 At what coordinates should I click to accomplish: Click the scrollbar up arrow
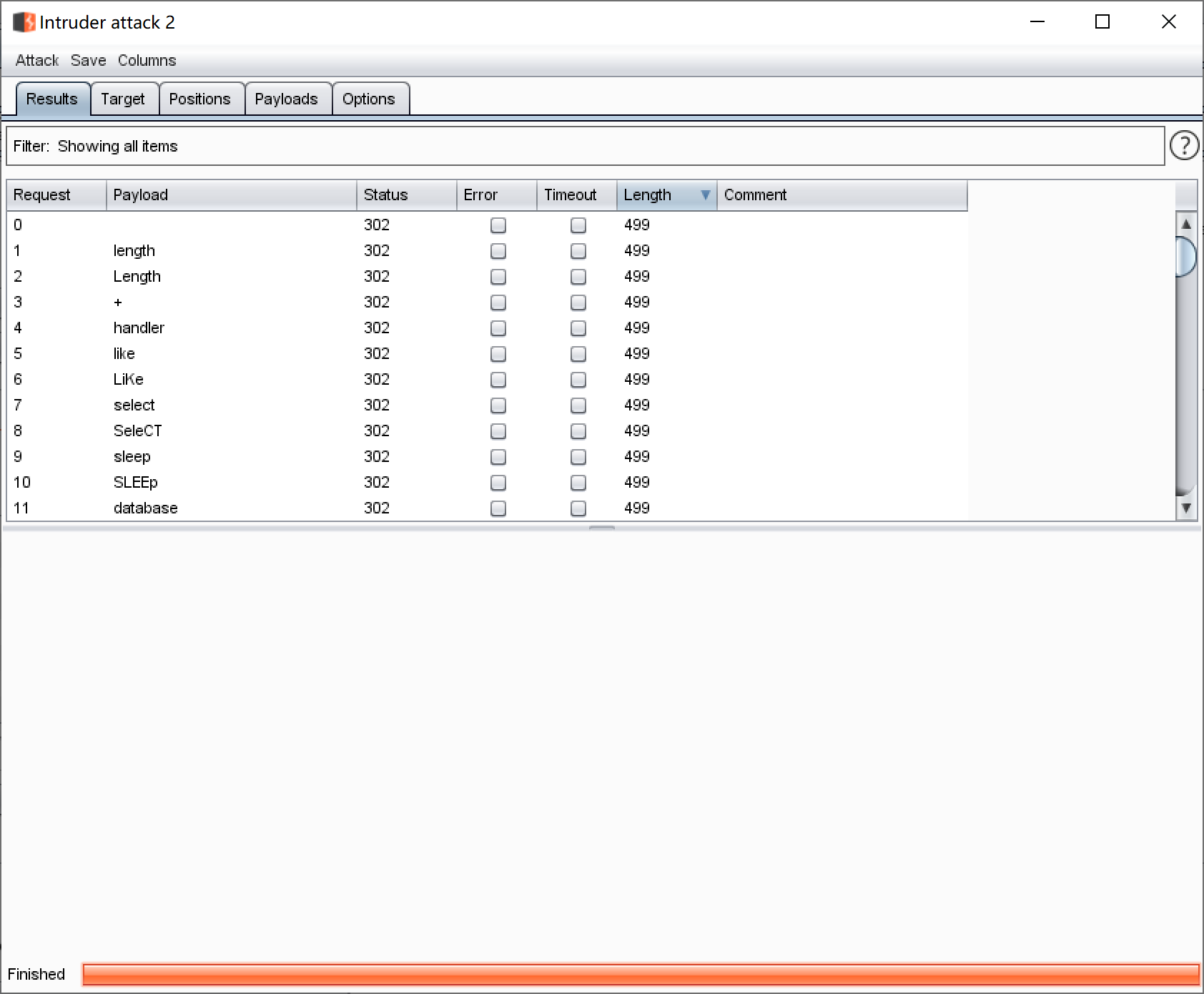pyautogui.click(x=1186, y=225)
